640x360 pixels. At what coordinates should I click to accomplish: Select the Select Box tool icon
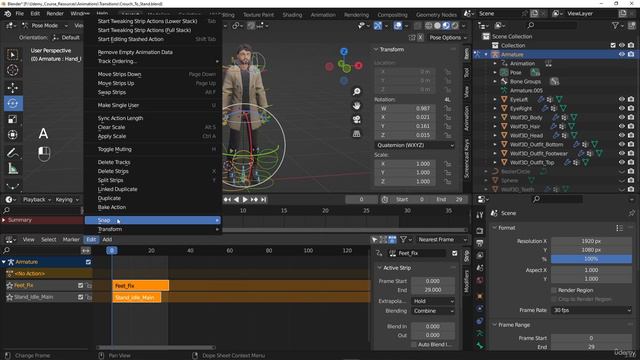coord(13,55)
